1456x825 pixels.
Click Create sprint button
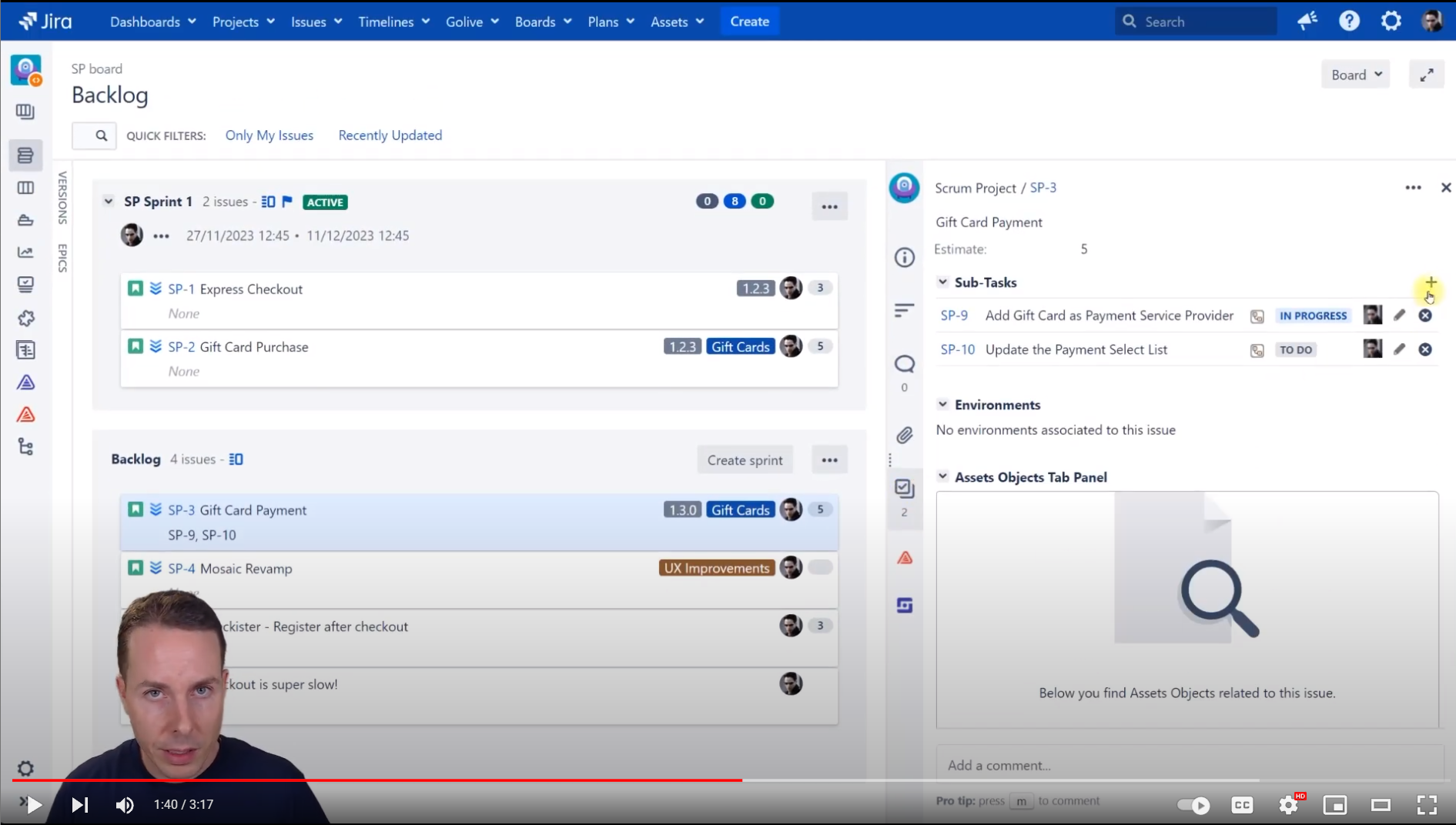745,460
